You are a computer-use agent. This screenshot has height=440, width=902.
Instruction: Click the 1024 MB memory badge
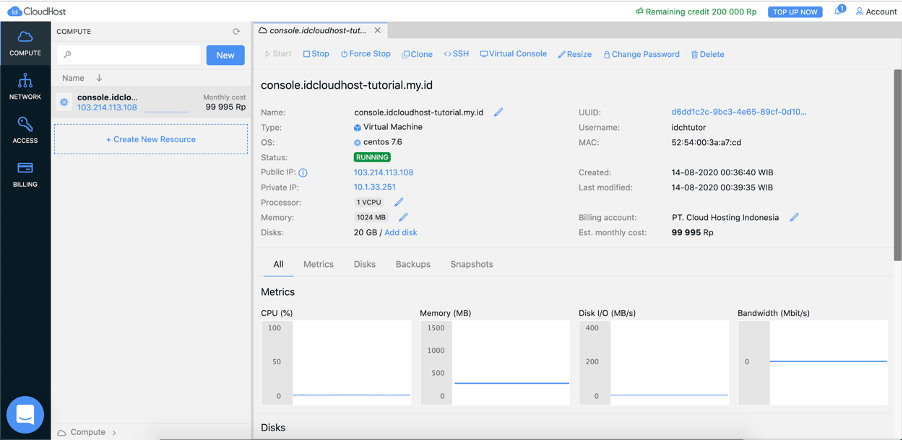(x=372, y=217)
